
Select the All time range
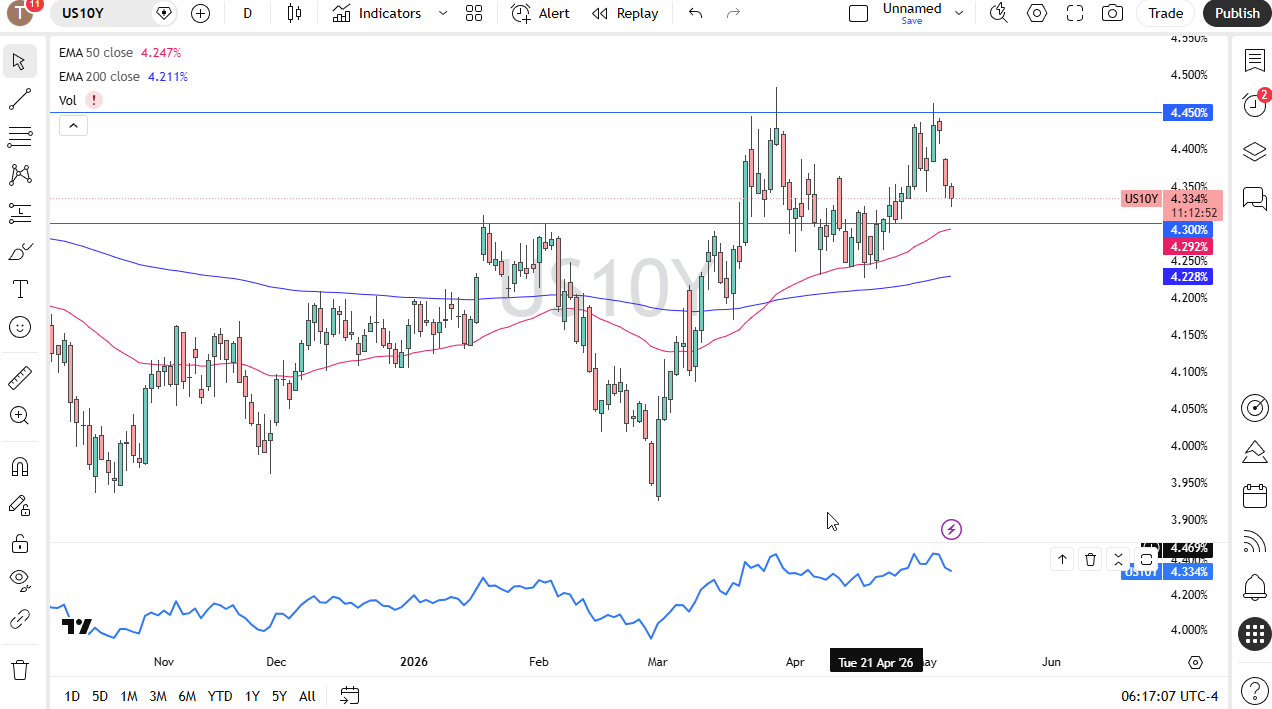[307, 696]
